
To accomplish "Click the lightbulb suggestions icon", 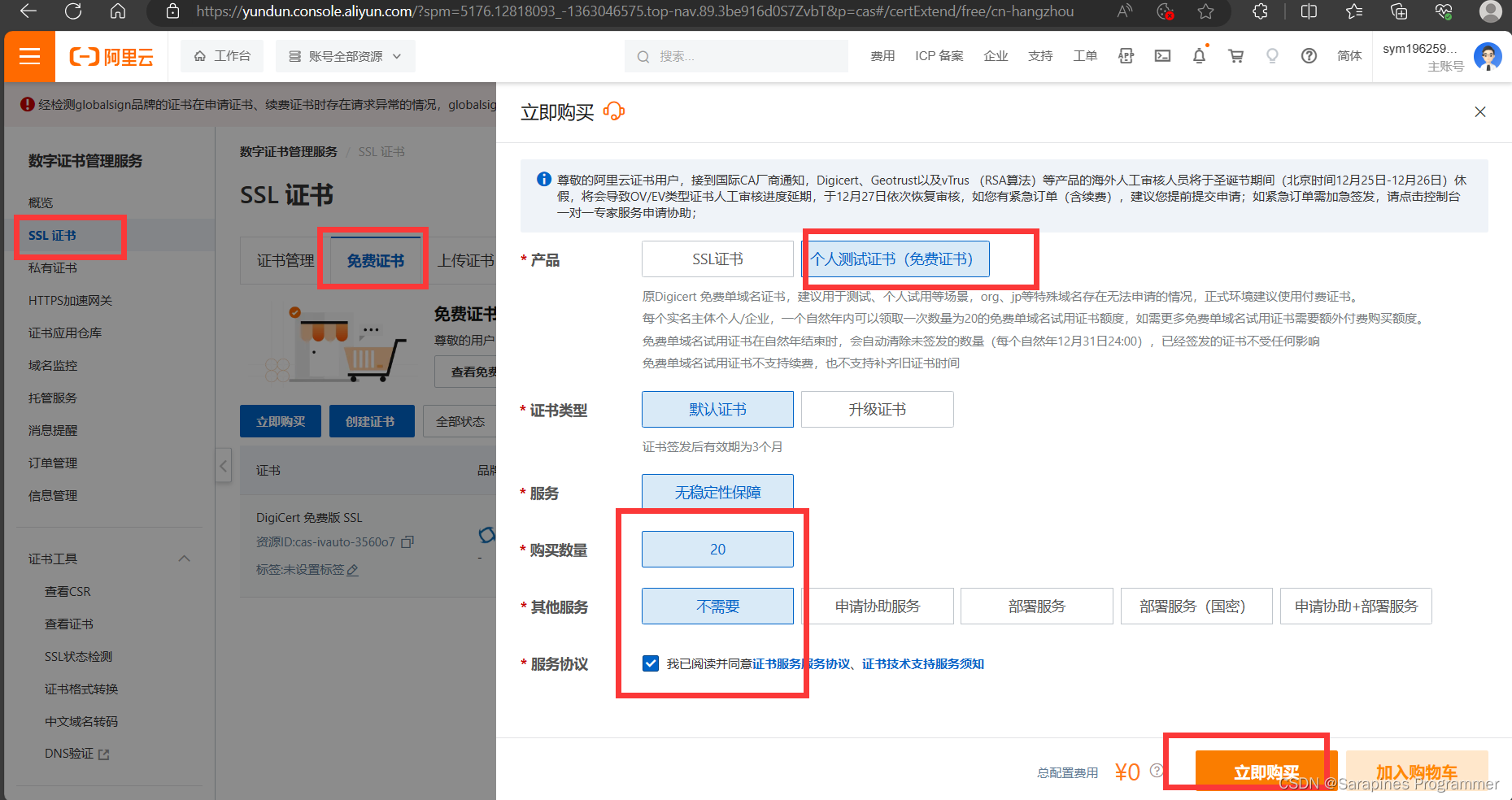I will tap(1272, 56).
